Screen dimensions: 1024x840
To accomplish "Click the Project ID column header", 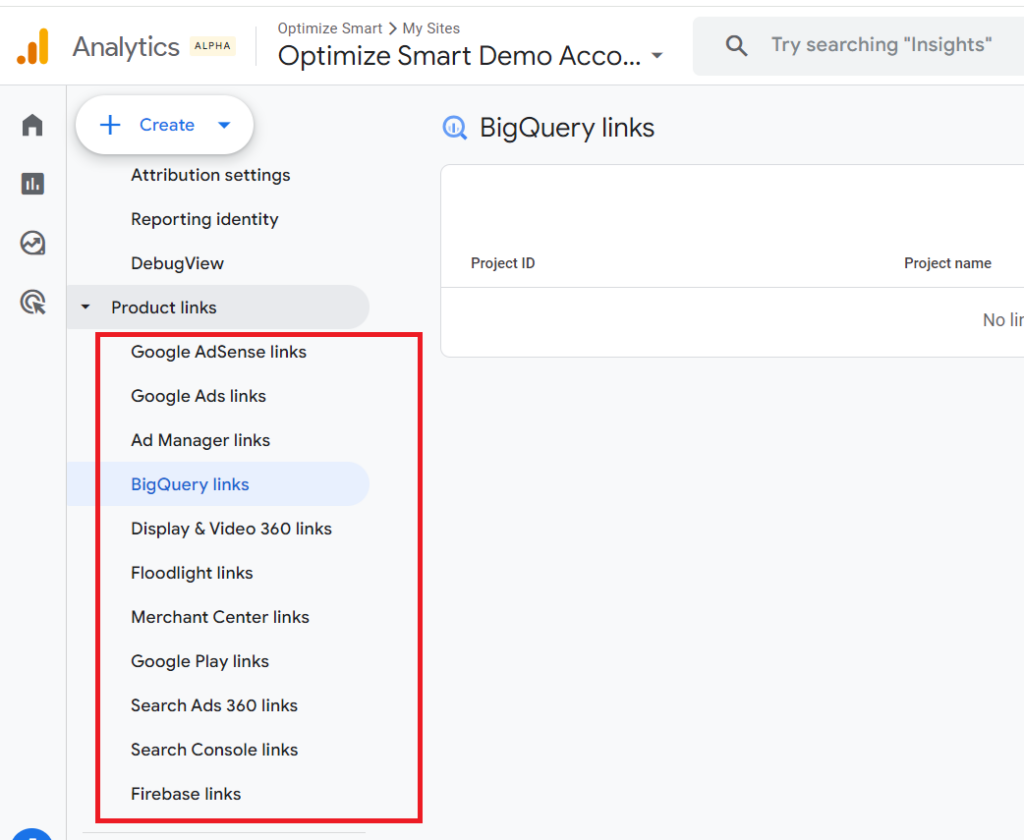I will 503,263.
